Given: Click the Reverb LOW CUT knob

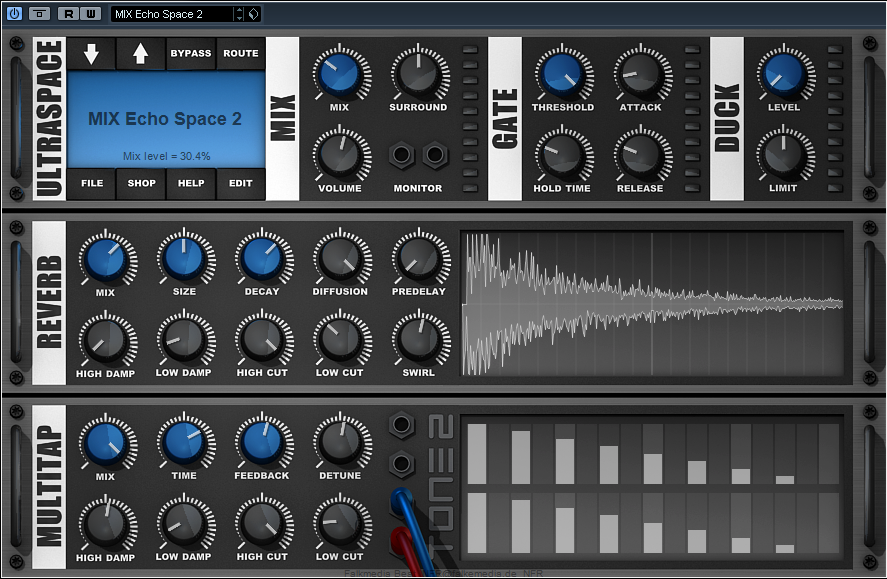Looking at the screenshot, I should pos(342,340).
